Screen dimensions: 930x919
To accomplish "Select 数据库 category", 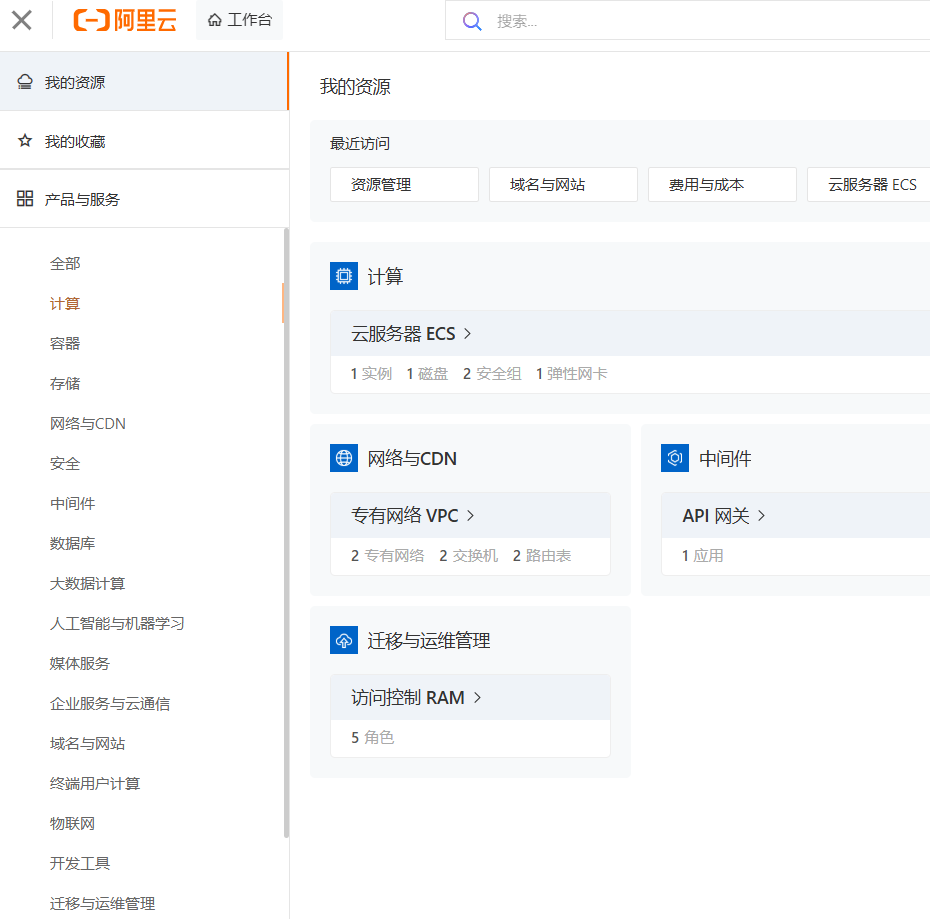I will 72,543.
